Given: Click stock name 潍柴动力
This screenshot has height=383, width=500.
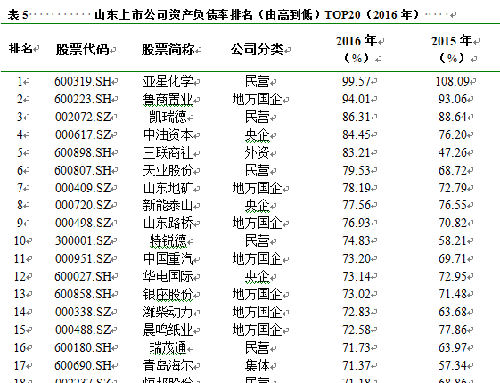Looking at the screenshot, I should tap(168, 312).
